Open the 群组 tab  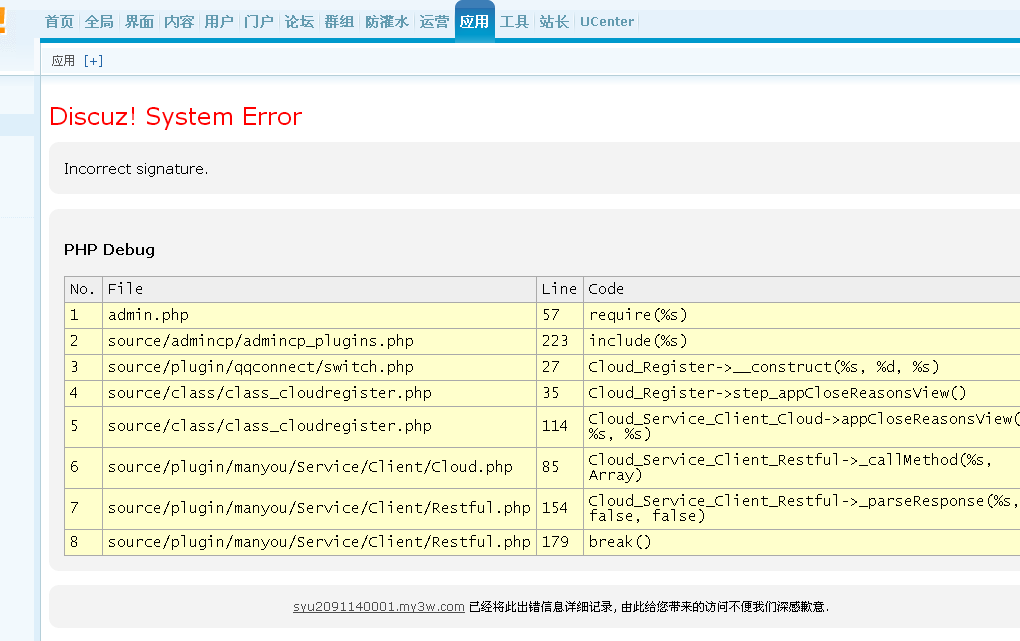click(339, 21)
